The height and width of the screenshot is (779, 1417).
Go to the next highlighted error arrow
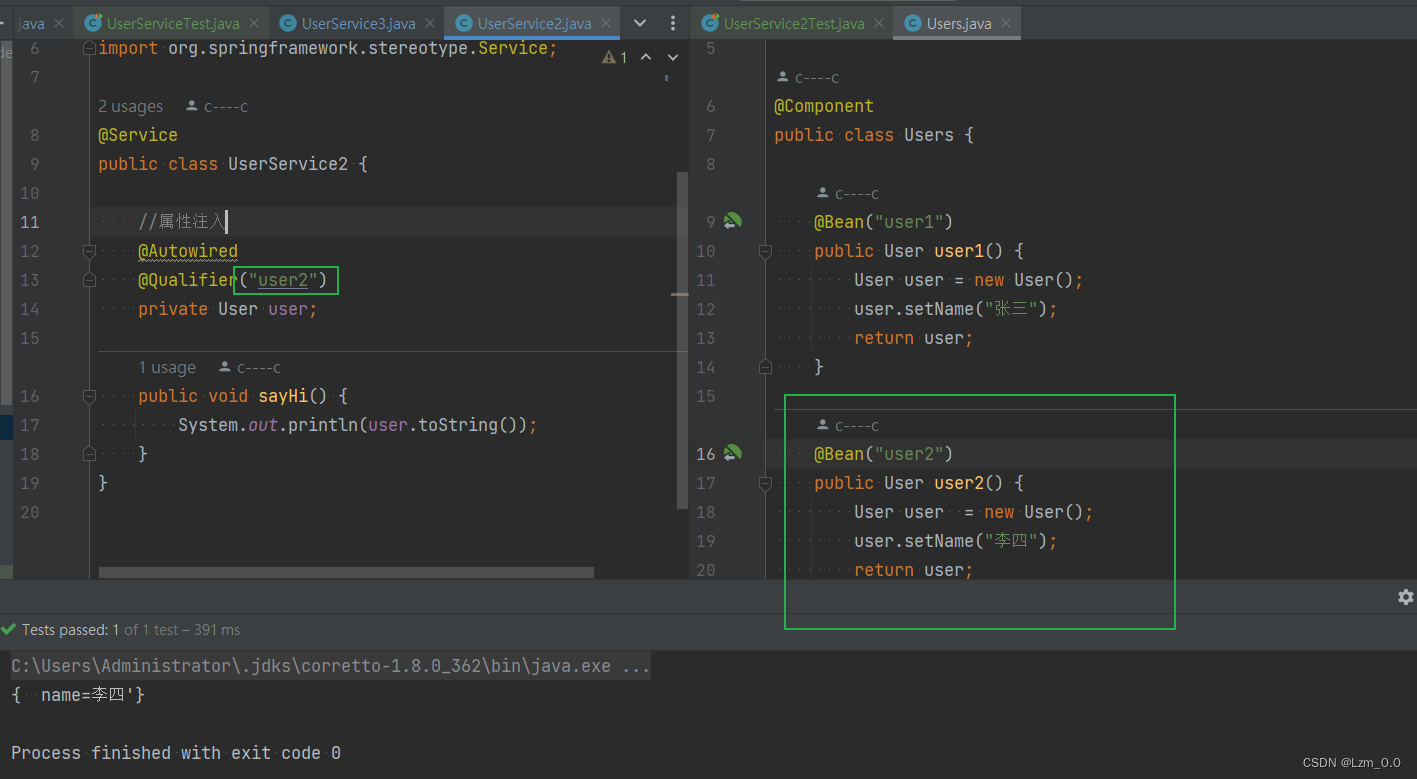tap(672, 58)
